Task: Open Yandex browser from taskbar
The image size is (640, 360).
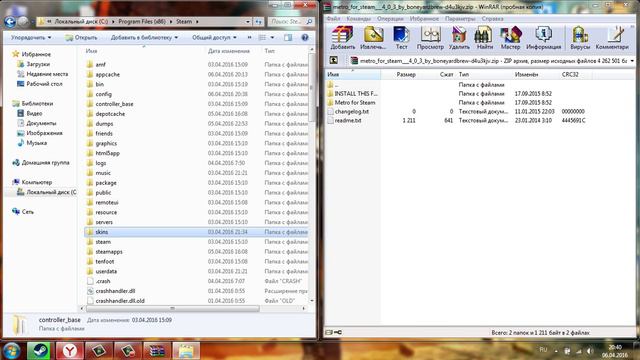Action: tap(70, 351)
